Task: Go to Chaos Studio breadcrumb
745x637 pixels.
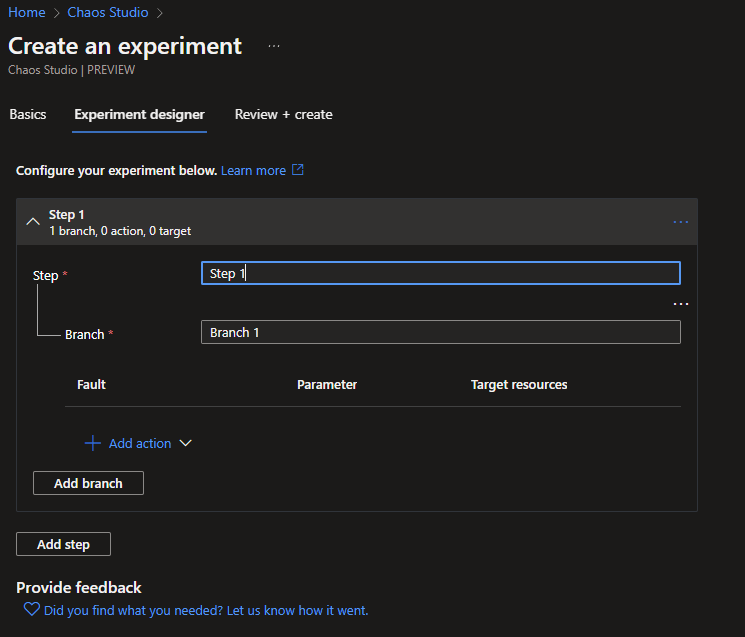Action: point(107,12)
